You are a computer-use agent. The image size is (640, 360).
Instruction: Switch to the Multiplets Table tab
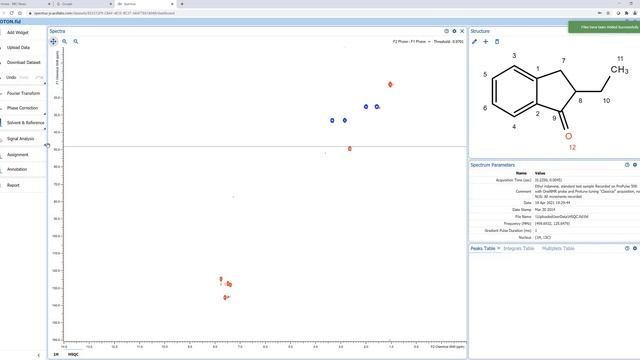558,248
